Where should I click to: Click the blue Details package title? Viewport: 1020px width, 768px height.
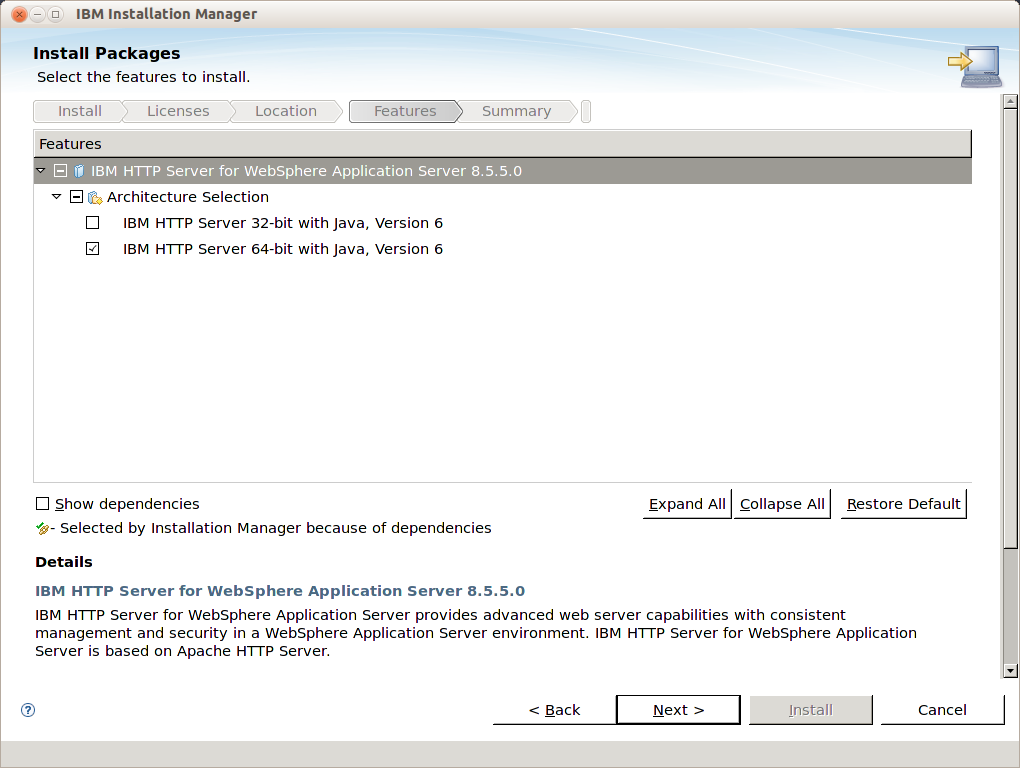[x=280, y=591]
